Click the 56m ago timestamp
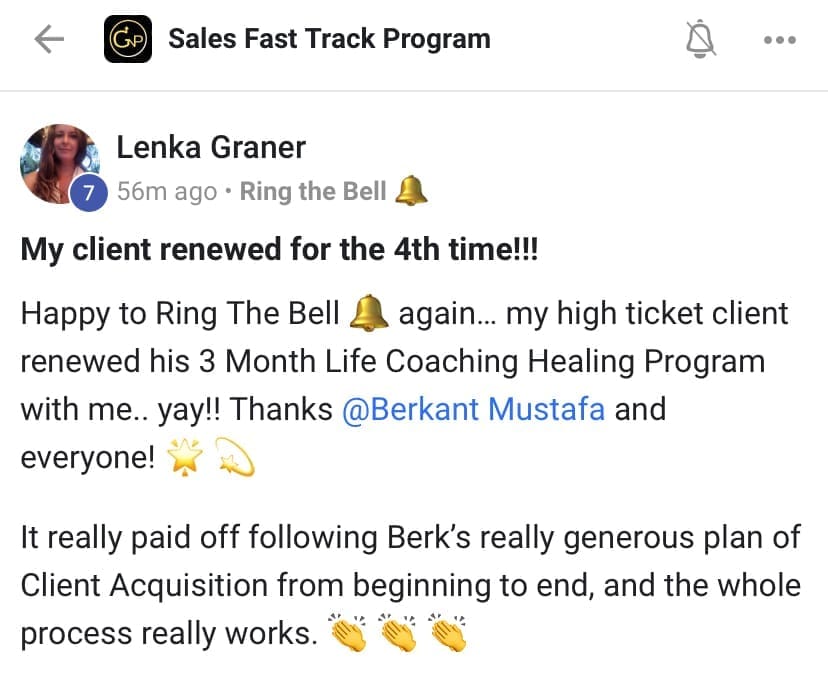This screenshot has height=683, width=828. (166, 192)
